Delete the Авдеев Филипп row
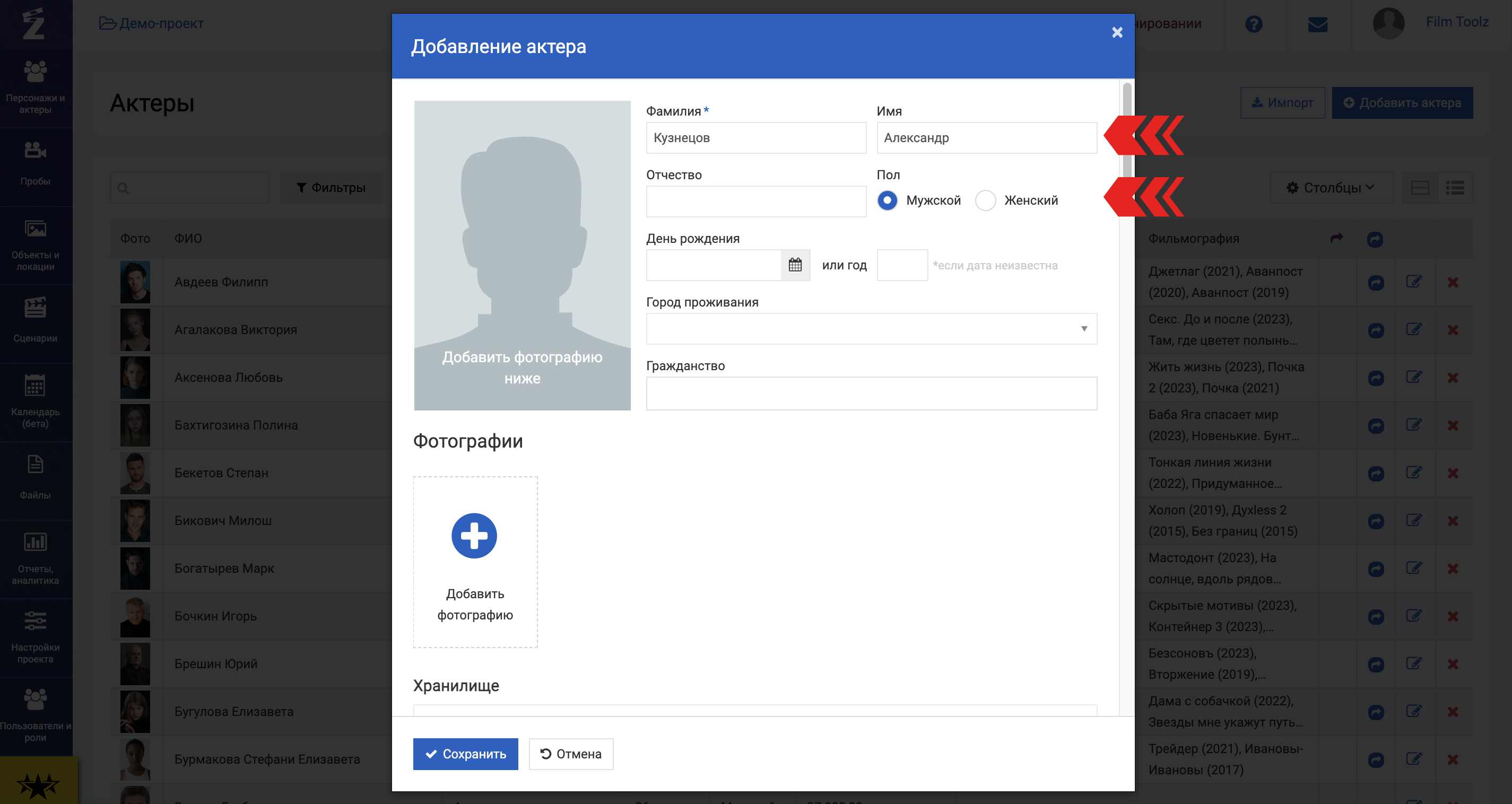This screenshot has height=804, width=1512. (1452, 282)
